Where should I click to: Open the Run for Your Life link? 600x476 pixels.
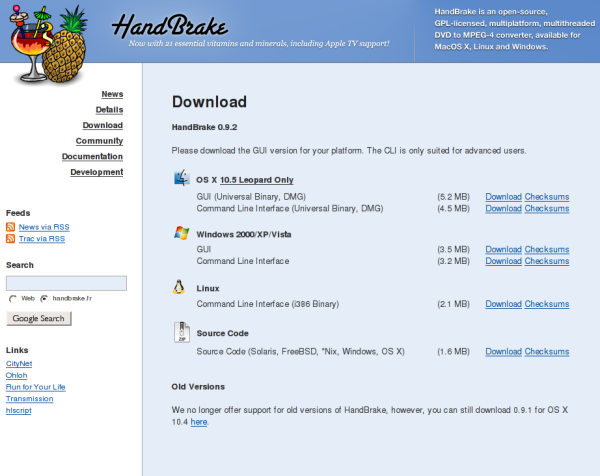tap(36, 387)
